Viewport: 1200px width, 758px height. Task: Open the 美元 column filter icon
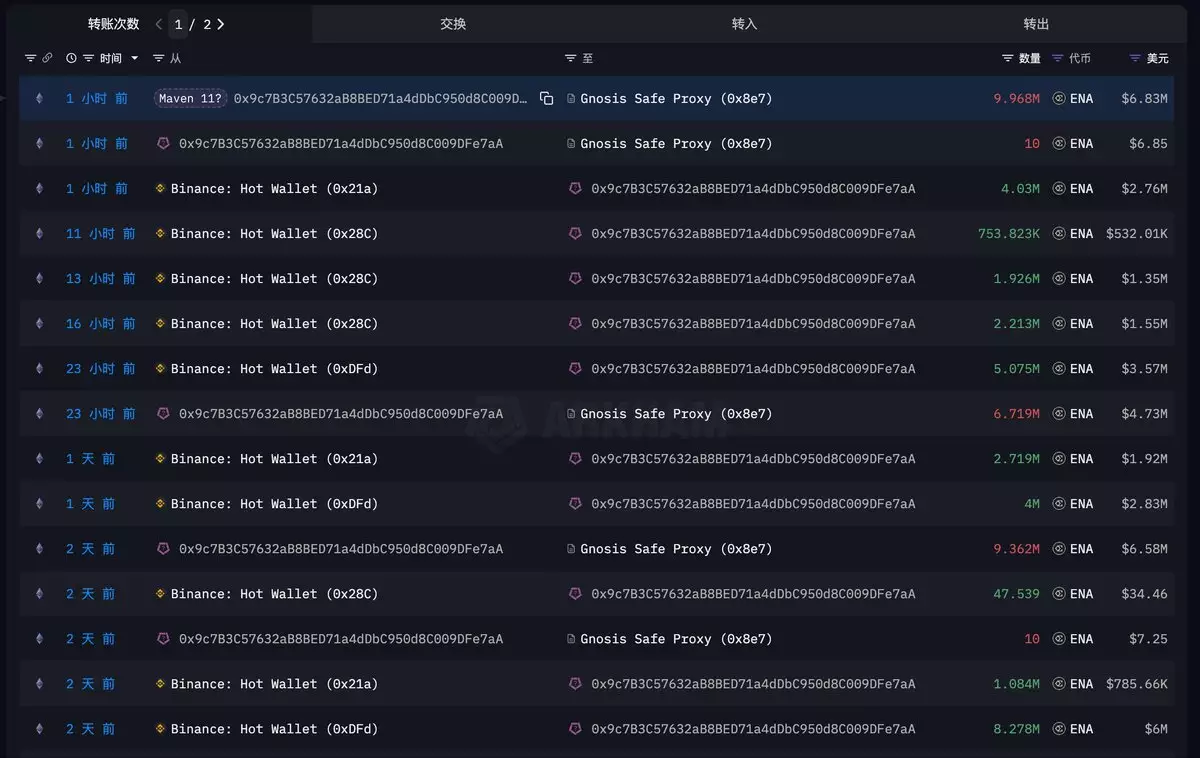(1135, 58)
